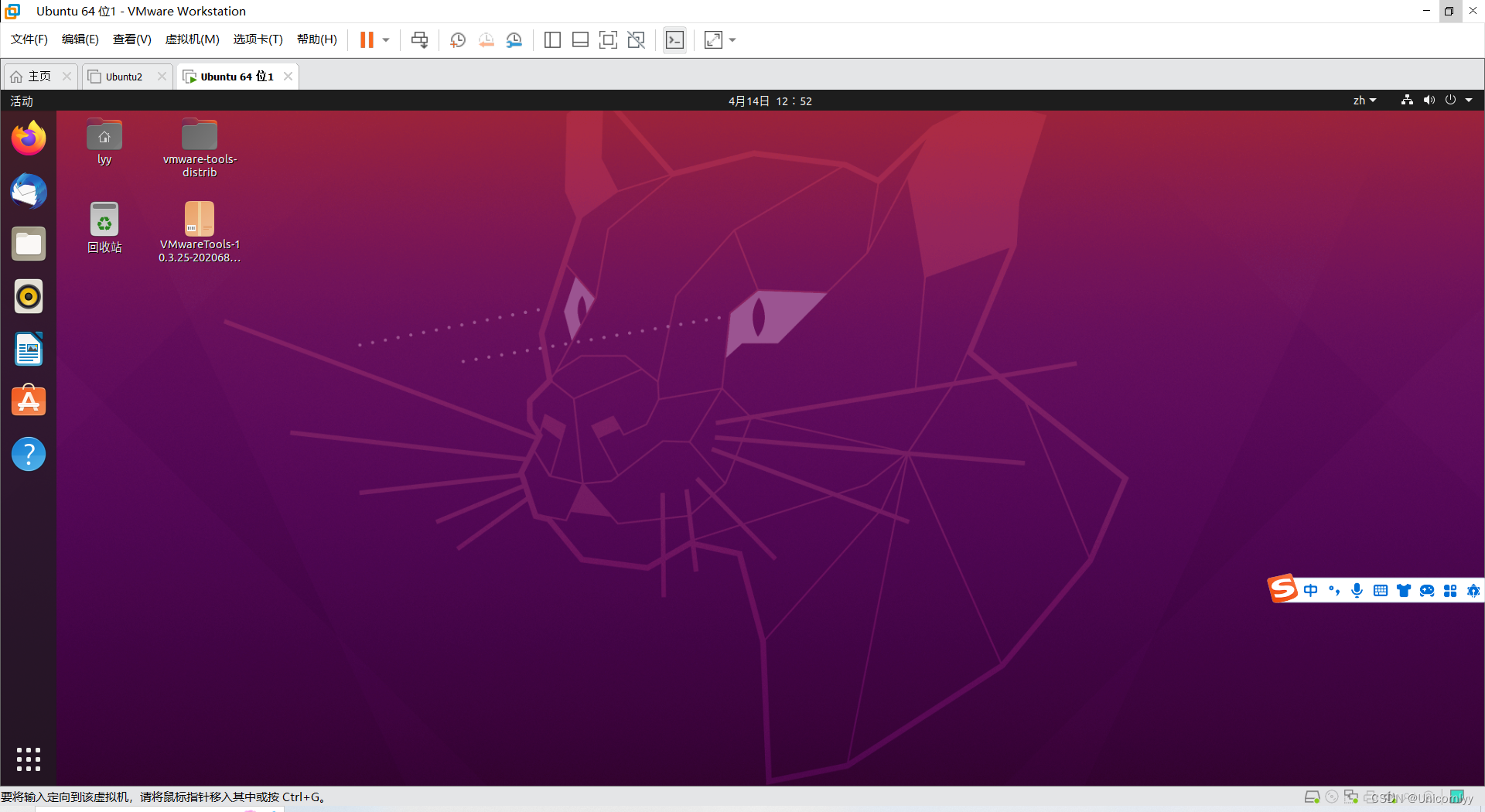Open the skin shirt icon on Sogou bar
Image resolution: width=1485 pixels, height=812 pixels.
pyautogui.click(x=1404, y=591)
